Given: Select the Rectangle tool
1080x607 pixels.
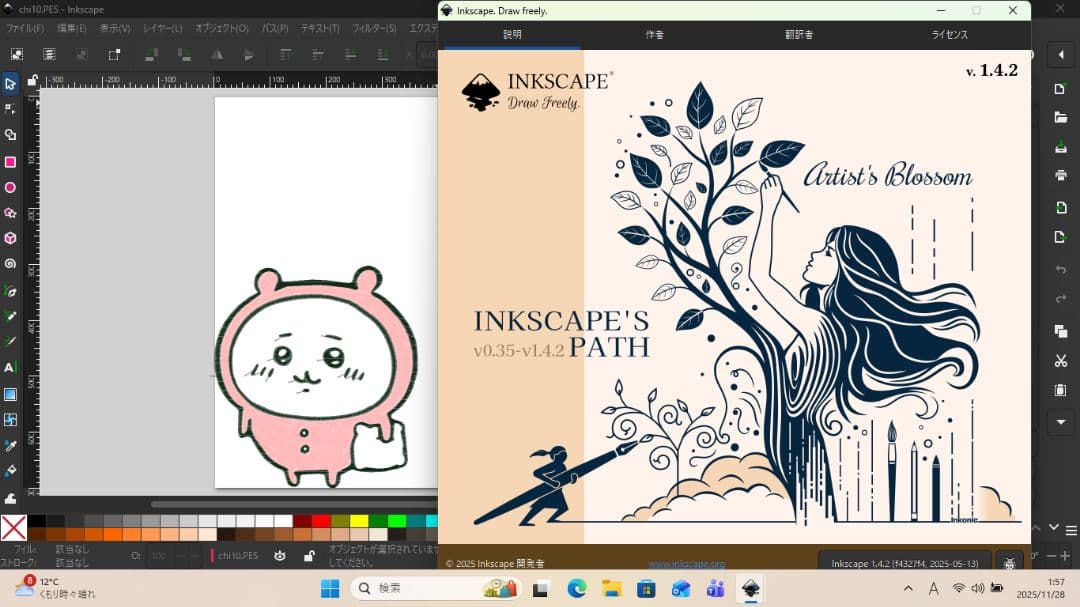Looking at the screenshot, I should click(10, 162).
